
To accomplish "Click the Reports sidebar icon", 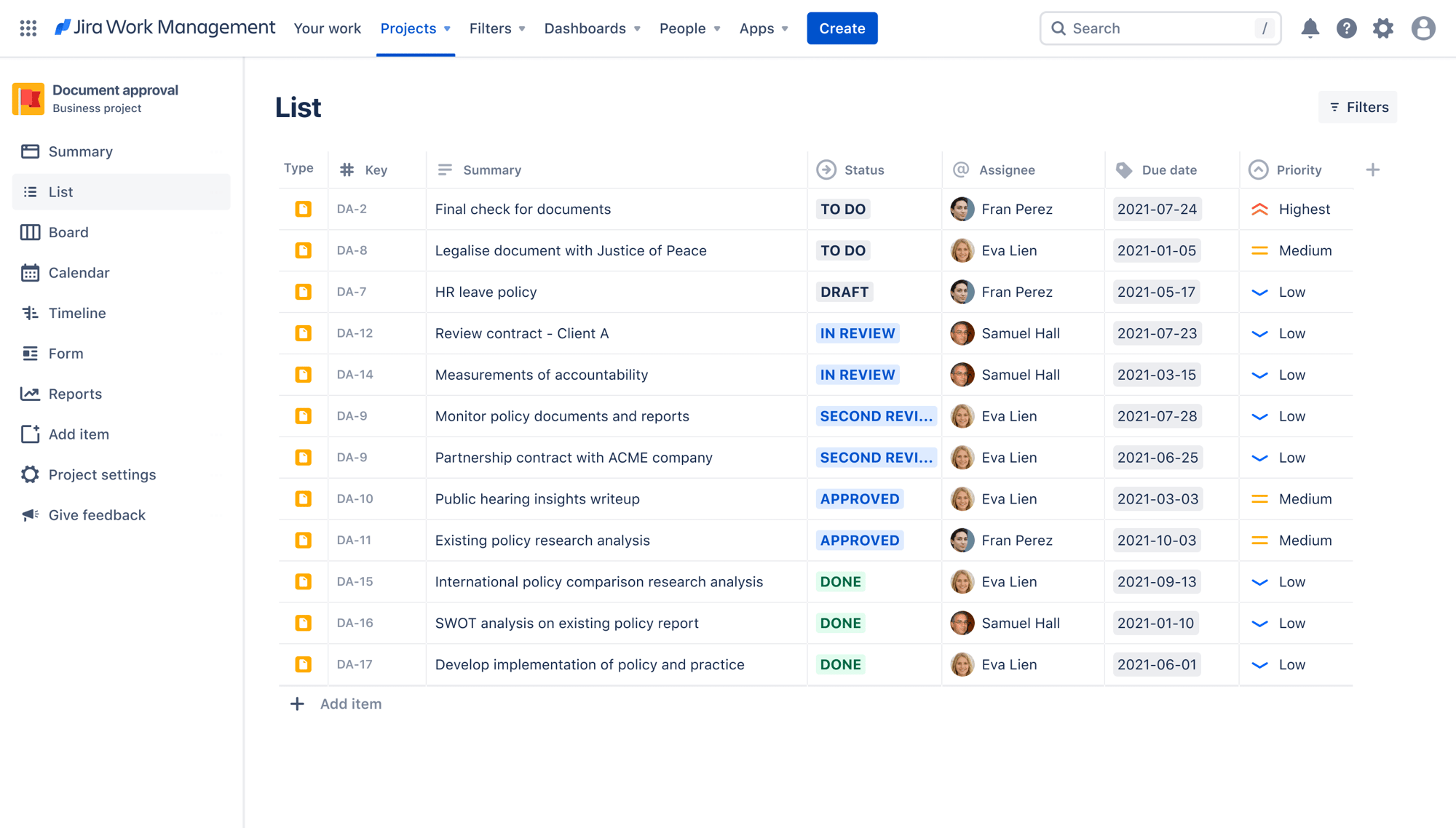I will pyautogui.click(x=29, y=393).
